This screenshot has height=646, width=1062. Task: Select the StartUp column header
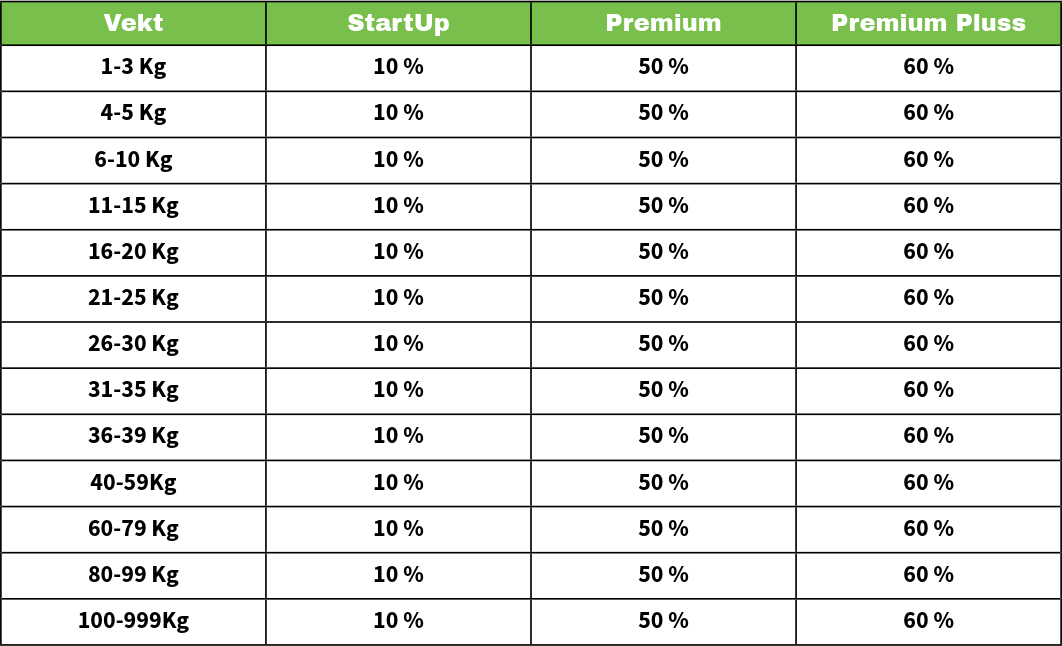398,23
